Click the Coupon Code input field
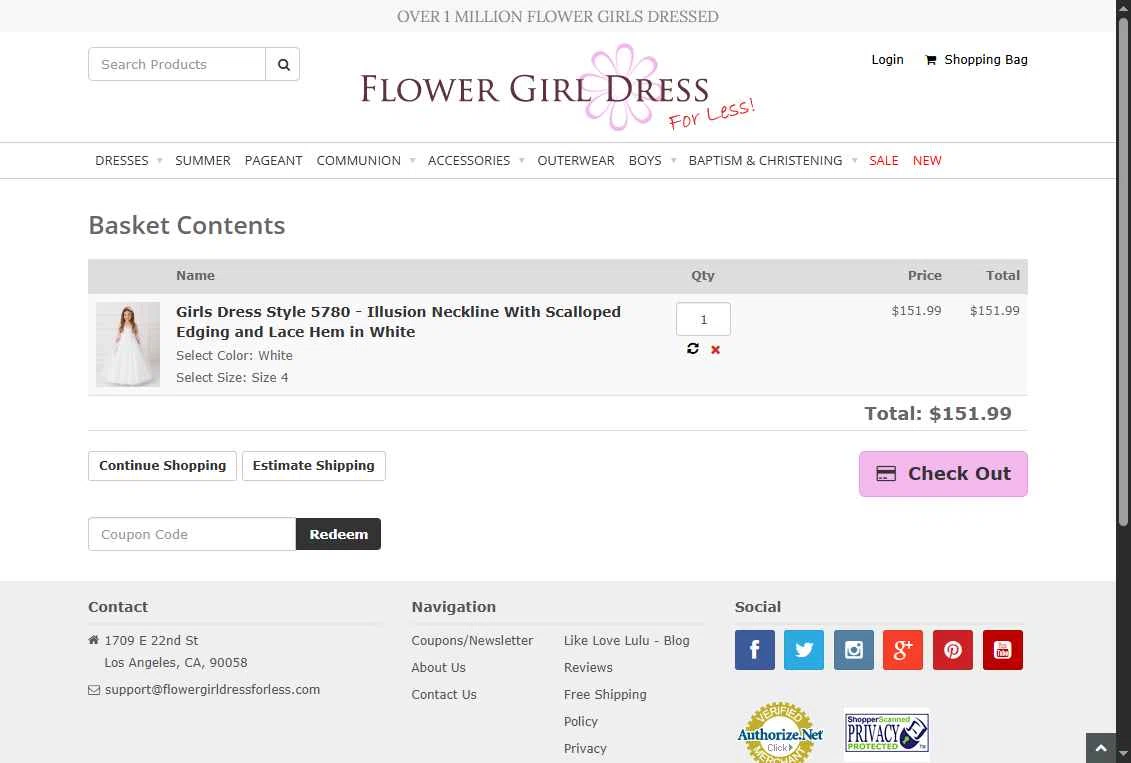 (x=192, y=534)
